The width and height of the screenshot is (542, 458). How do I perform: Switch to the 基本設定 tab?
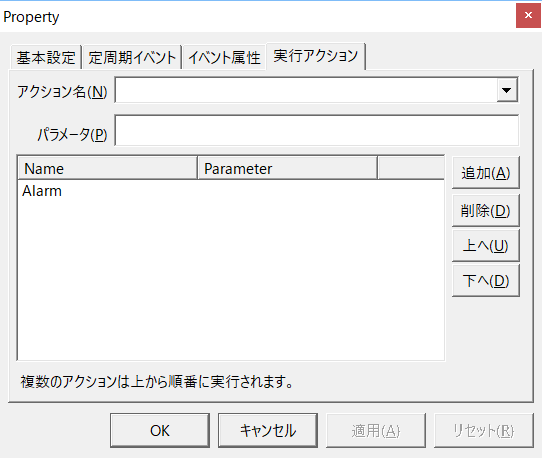(x=46, y=57)
